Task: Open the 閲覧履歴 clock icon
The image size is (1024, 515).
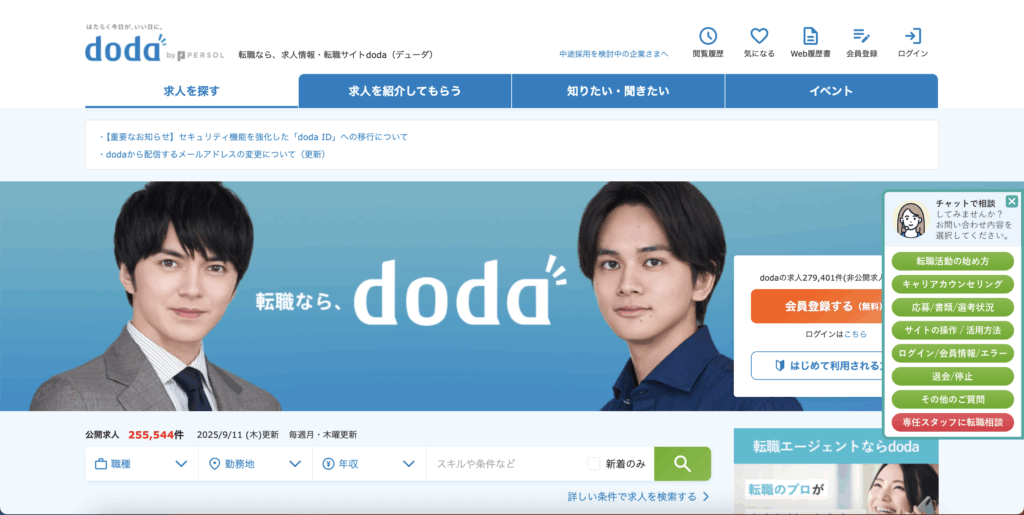Action: (708, 36)
